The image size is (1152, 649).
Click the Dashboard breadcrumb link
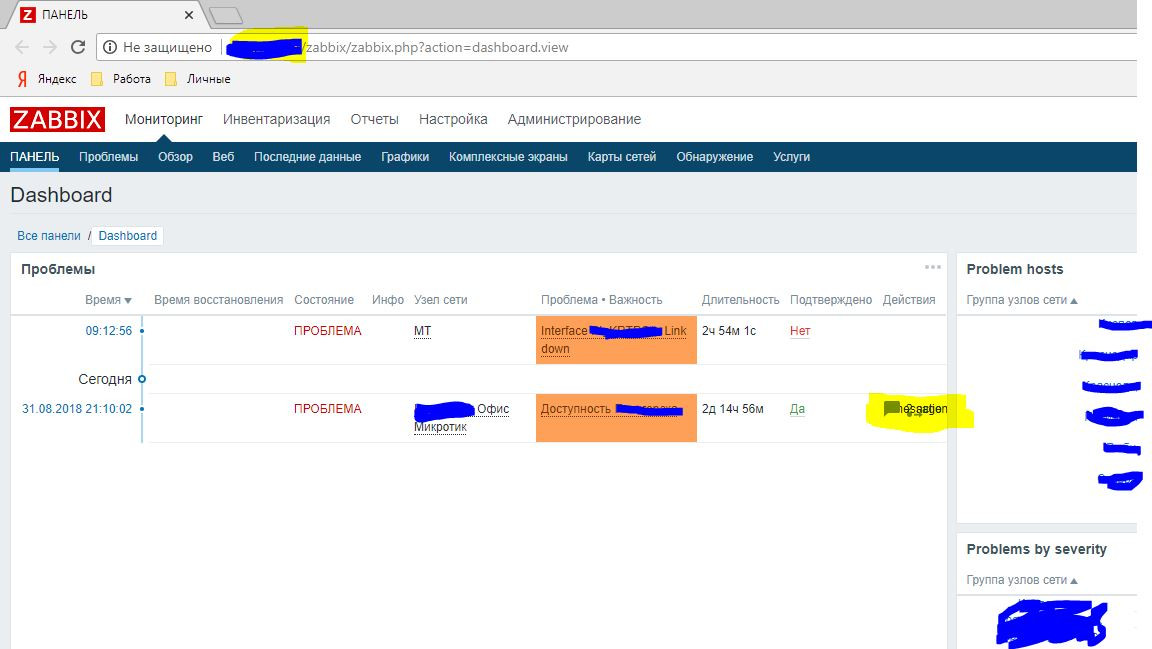[128, 236]
